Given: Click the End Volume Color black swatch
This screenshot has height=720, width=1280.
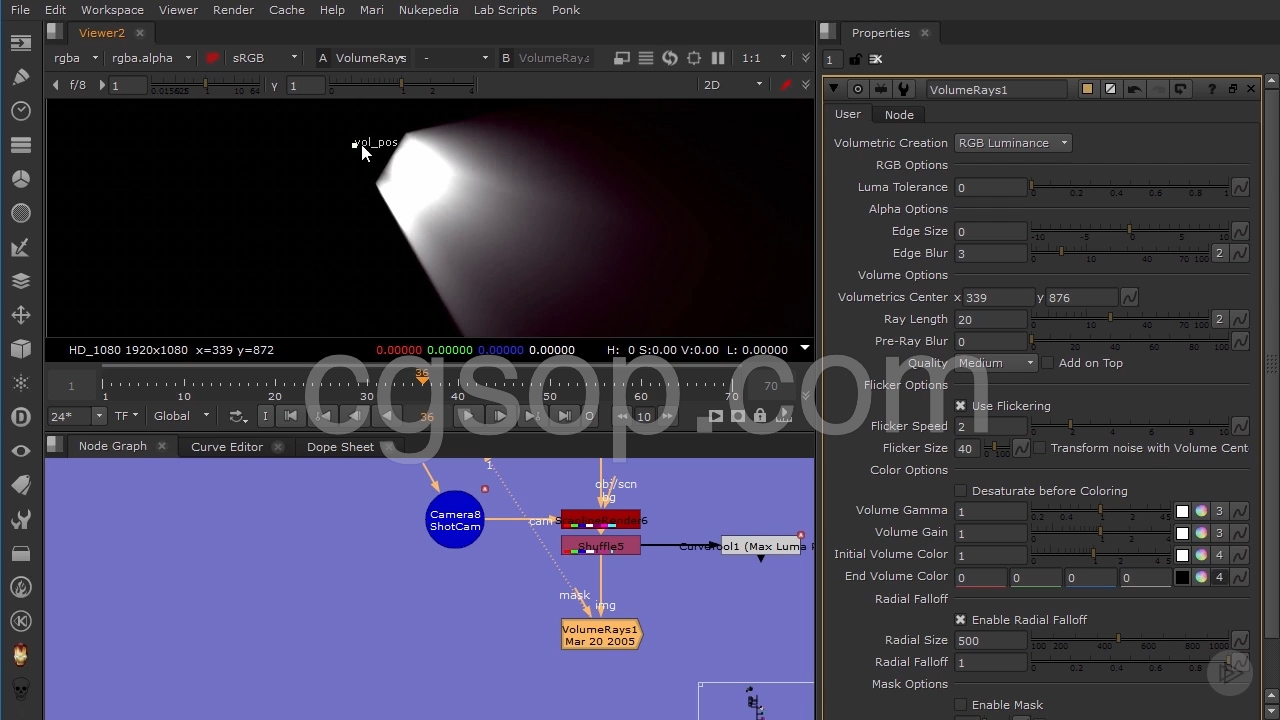Looking at the screenshot, I should (x=1182, y=577).
